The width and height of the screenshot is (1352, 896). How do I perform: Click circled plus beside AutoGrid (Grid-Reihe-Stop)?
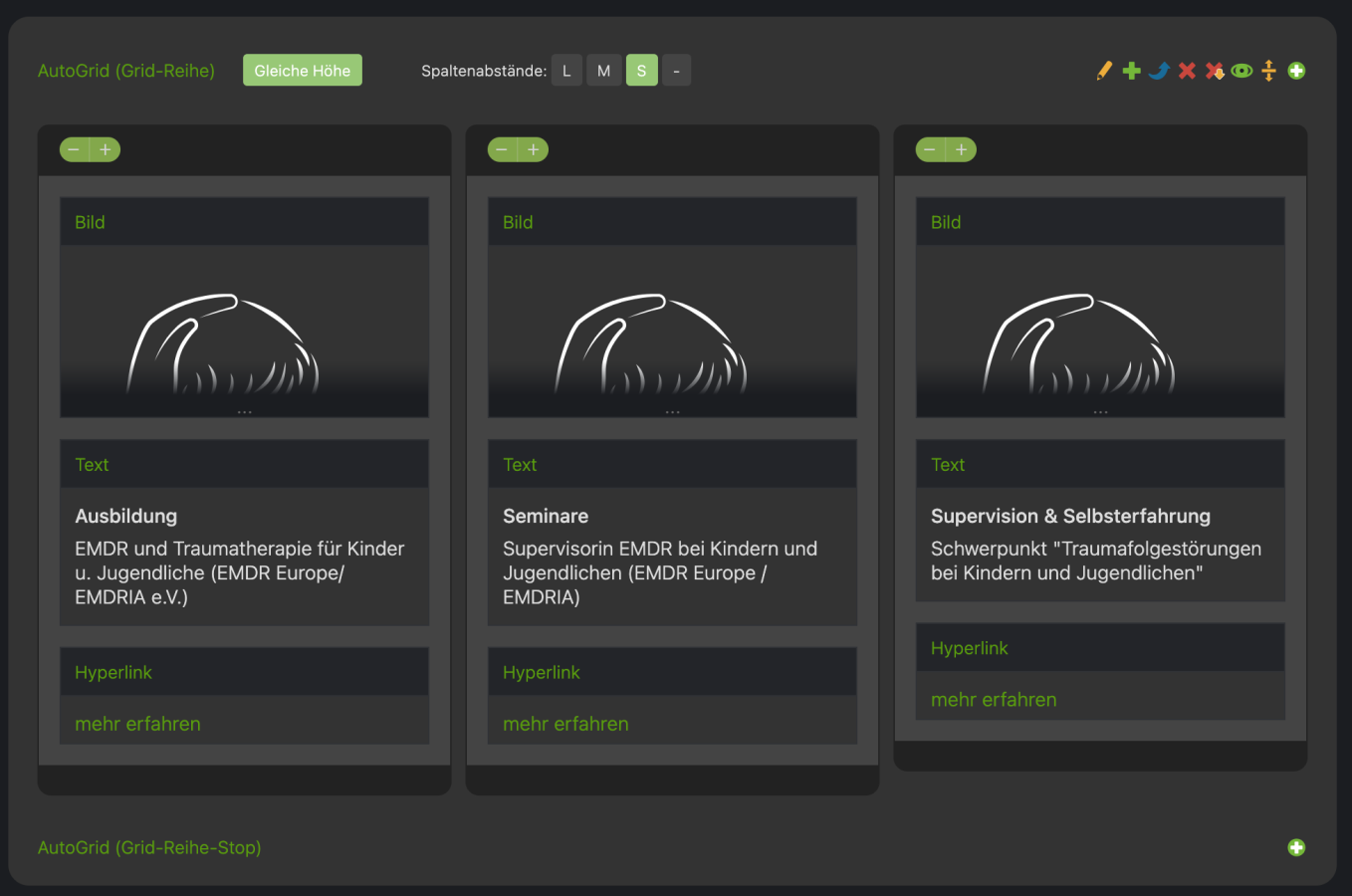[1296, 847]
